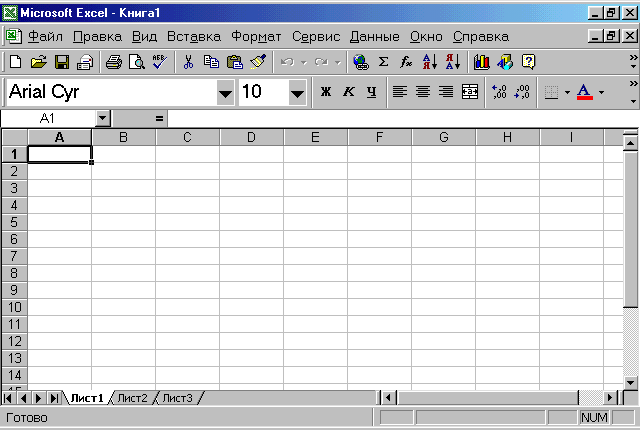Viewport: 640px width, 430px height.
Task: Expand the borders style dropdown arrow
Action: coord(567,93)
